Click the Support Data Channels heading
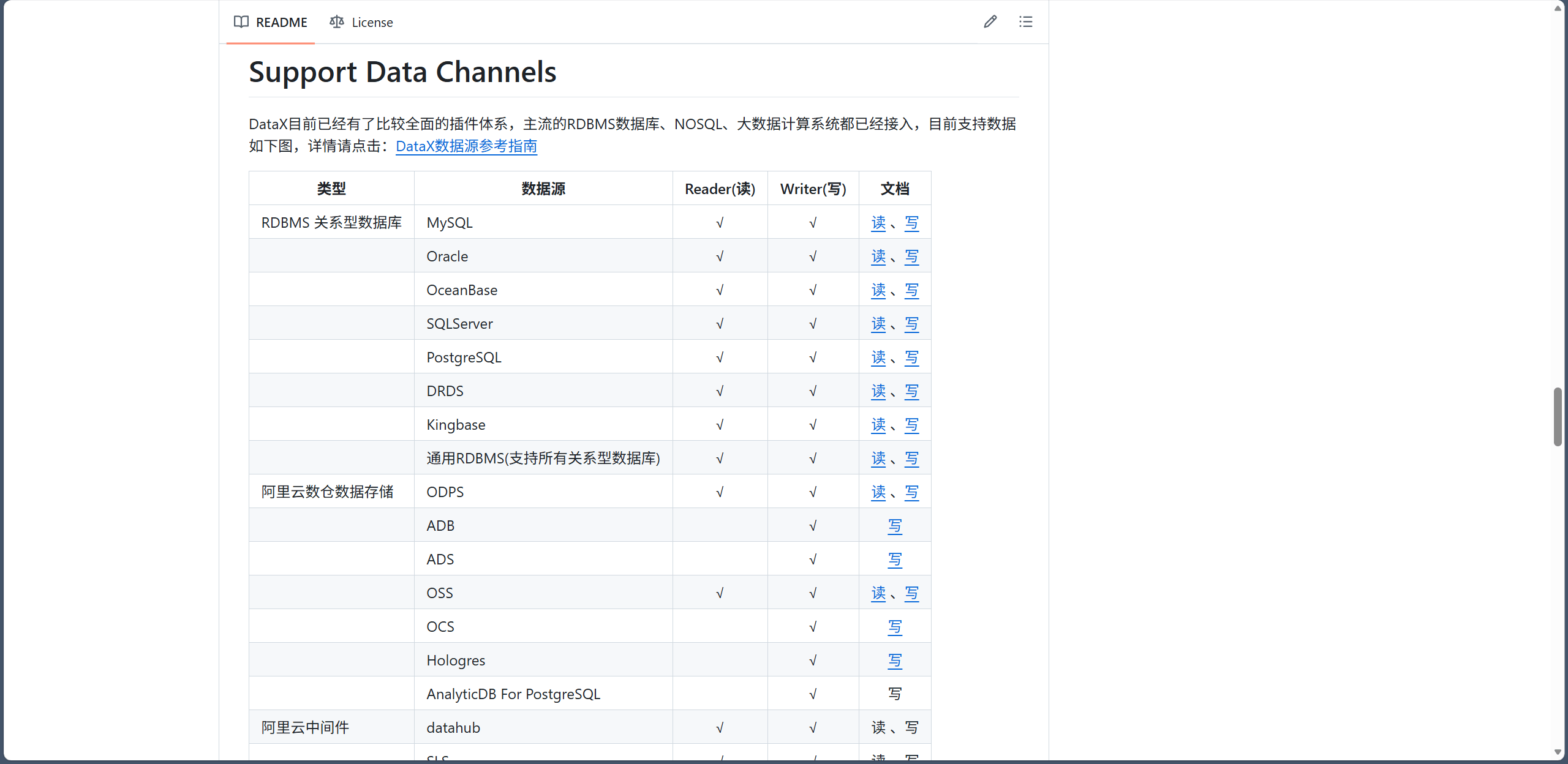Screen dimensions: 1568x764 (x=402, y=72)
